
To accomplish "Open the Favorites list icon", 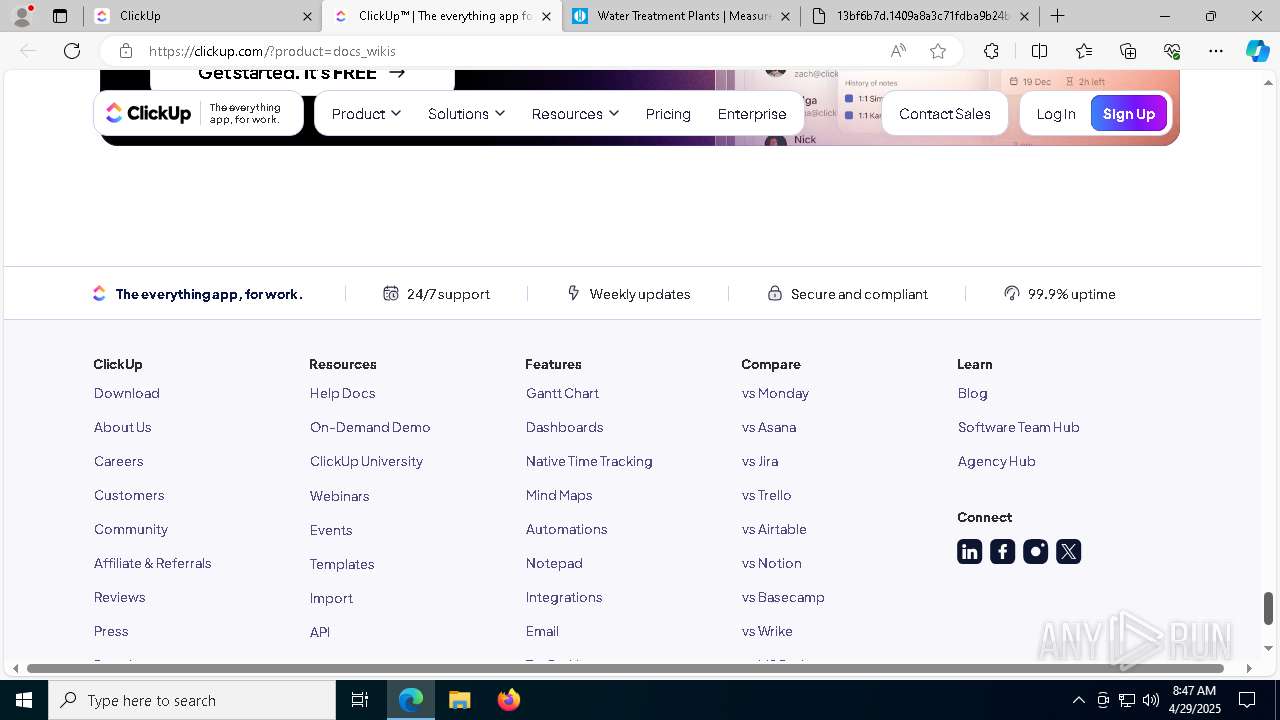I will pyautogui.click(x=1084, y=51).
